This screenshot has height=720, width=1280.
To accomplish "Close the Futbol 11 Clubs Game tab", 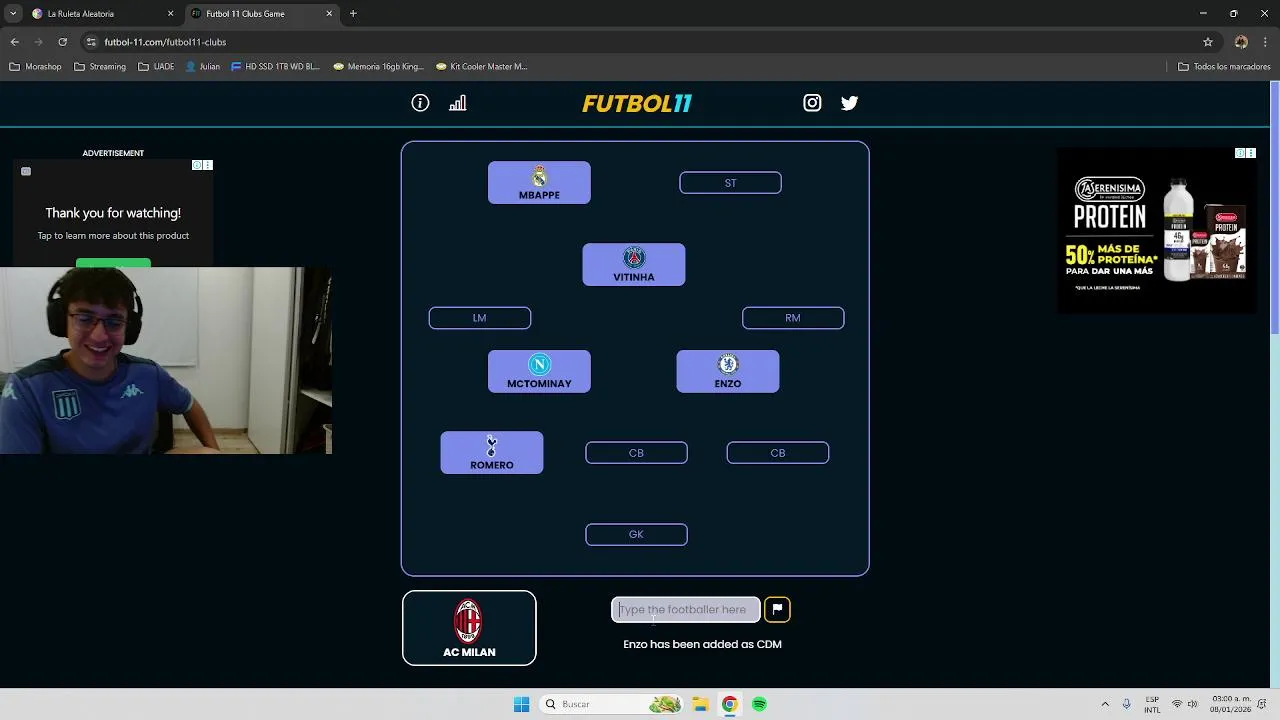I will pos(329,14).
